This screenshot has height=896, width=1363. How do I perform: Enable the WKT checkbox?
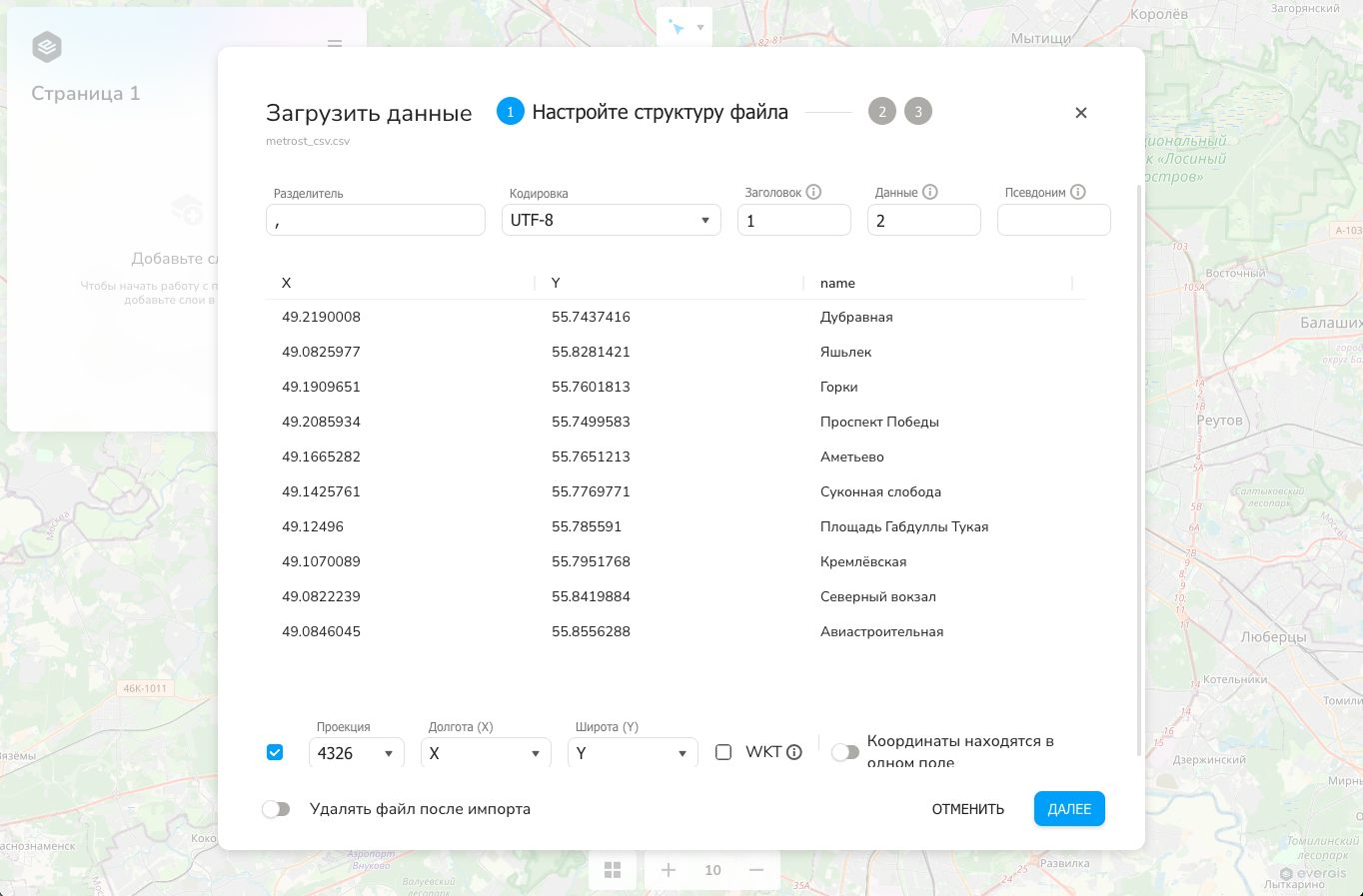(x=723, y=752)
